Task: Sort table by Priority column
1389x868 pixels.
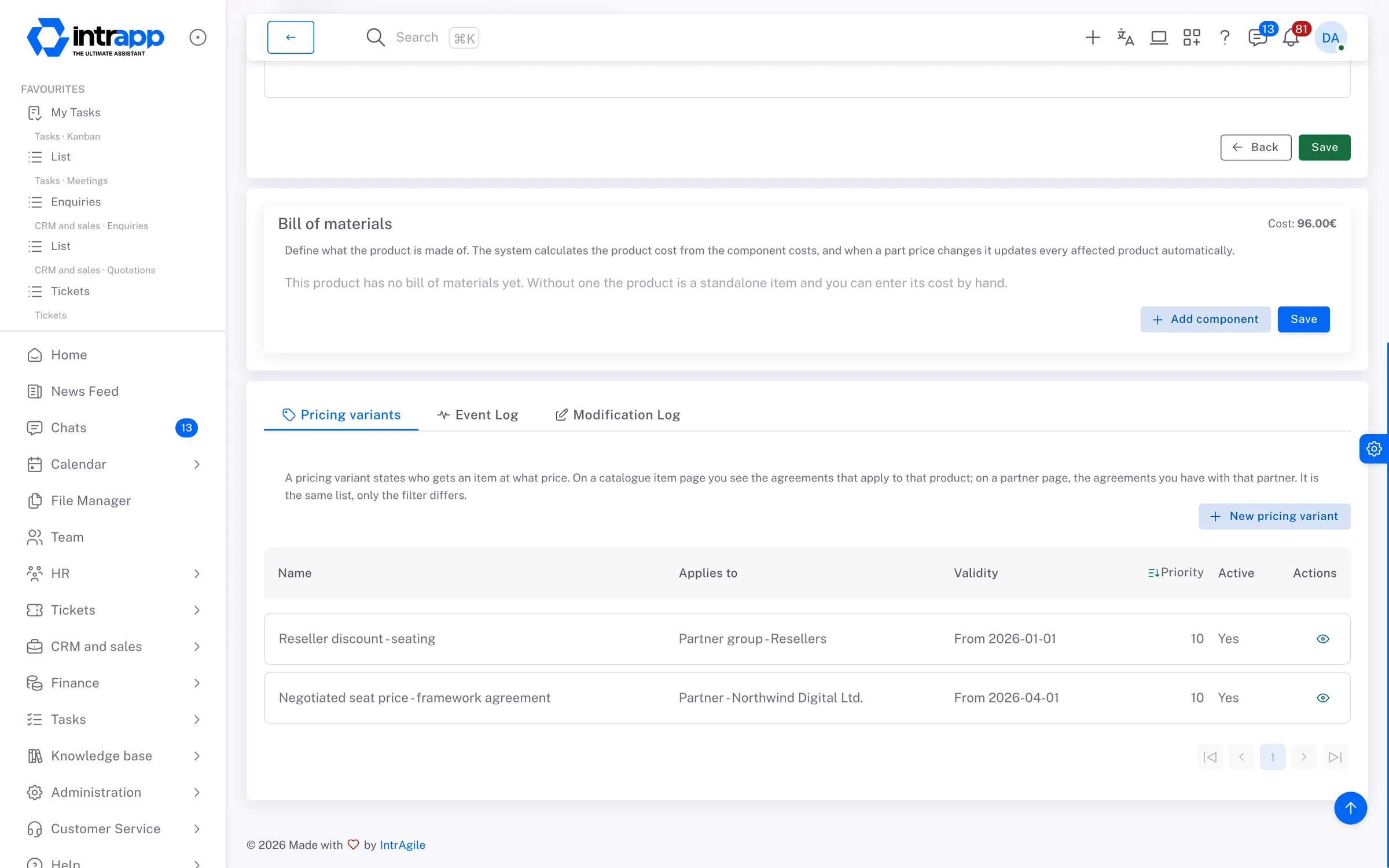Action: point(1175,572)
